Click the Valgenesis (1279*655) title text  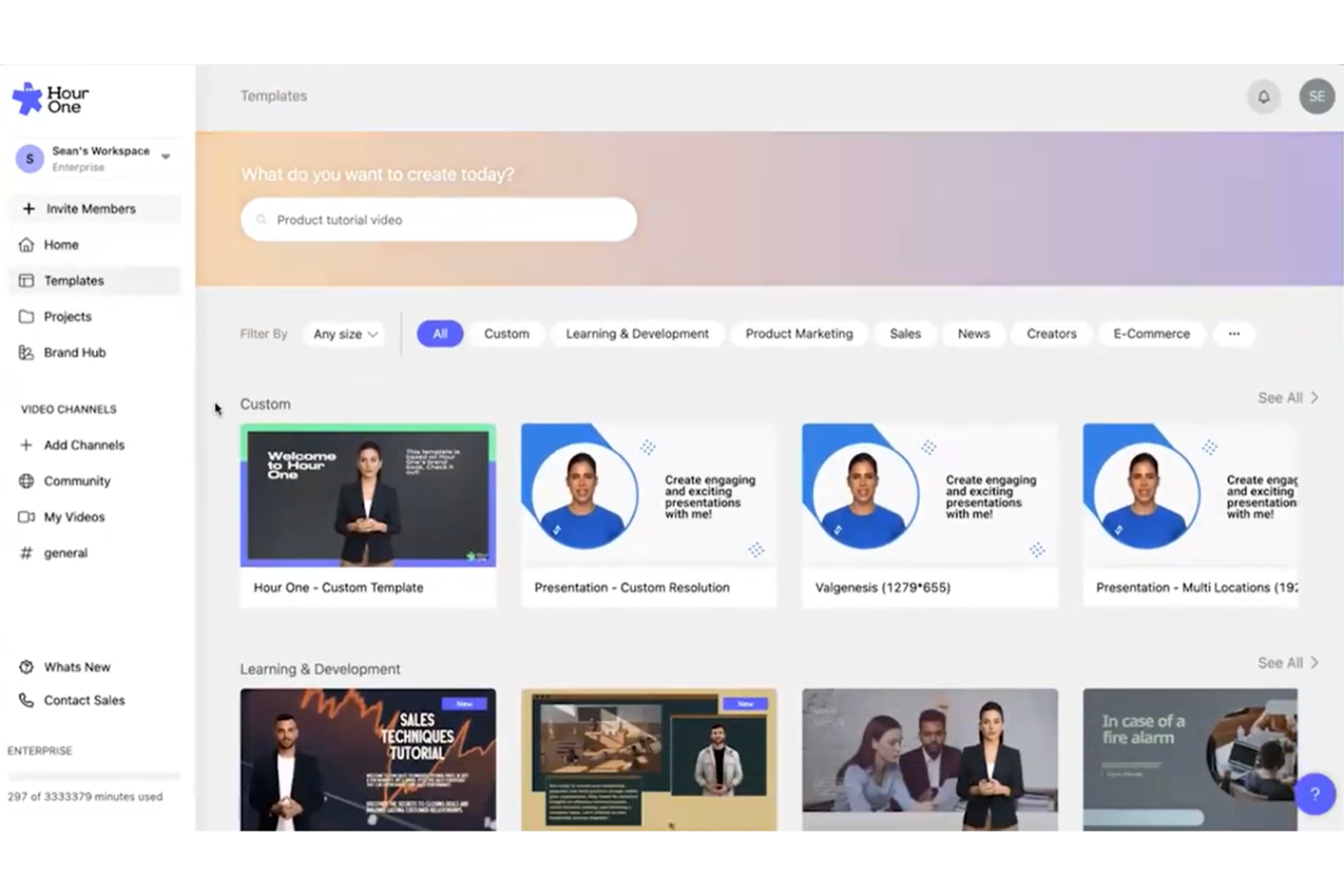tap(883, 587)
